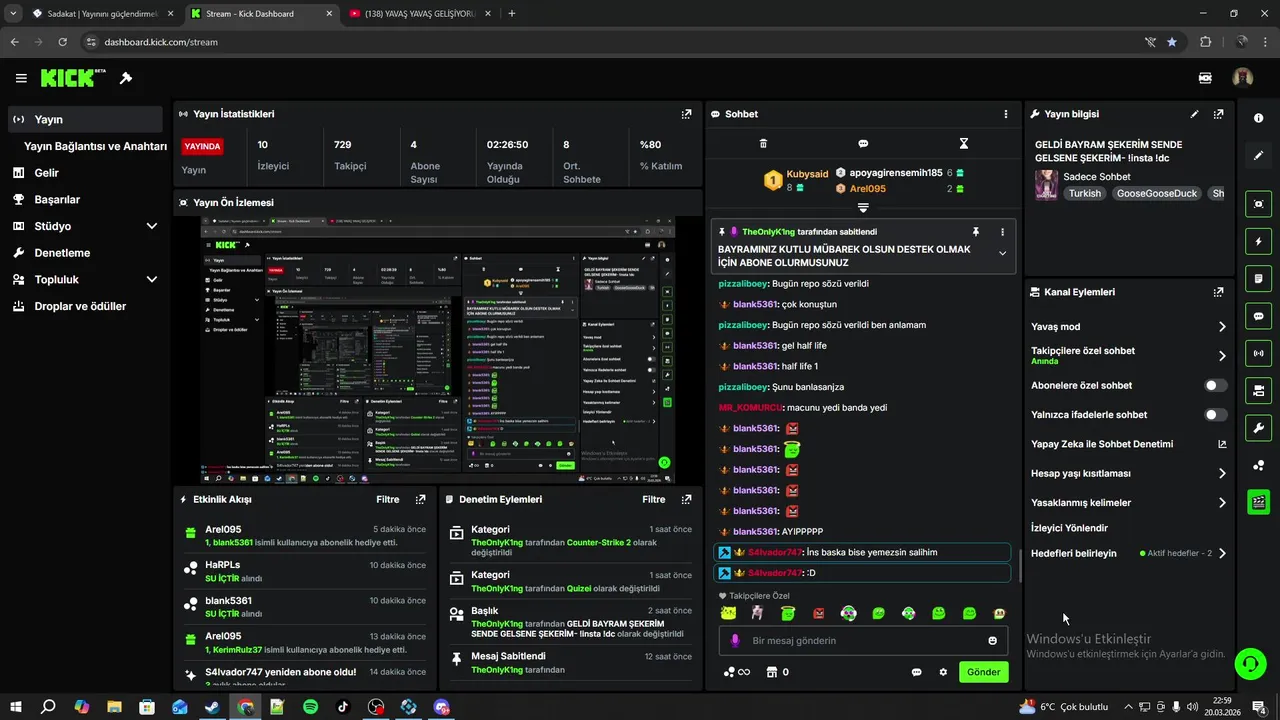Open Hedefleri belirleyin chevron

click(x=1222, y=553)
